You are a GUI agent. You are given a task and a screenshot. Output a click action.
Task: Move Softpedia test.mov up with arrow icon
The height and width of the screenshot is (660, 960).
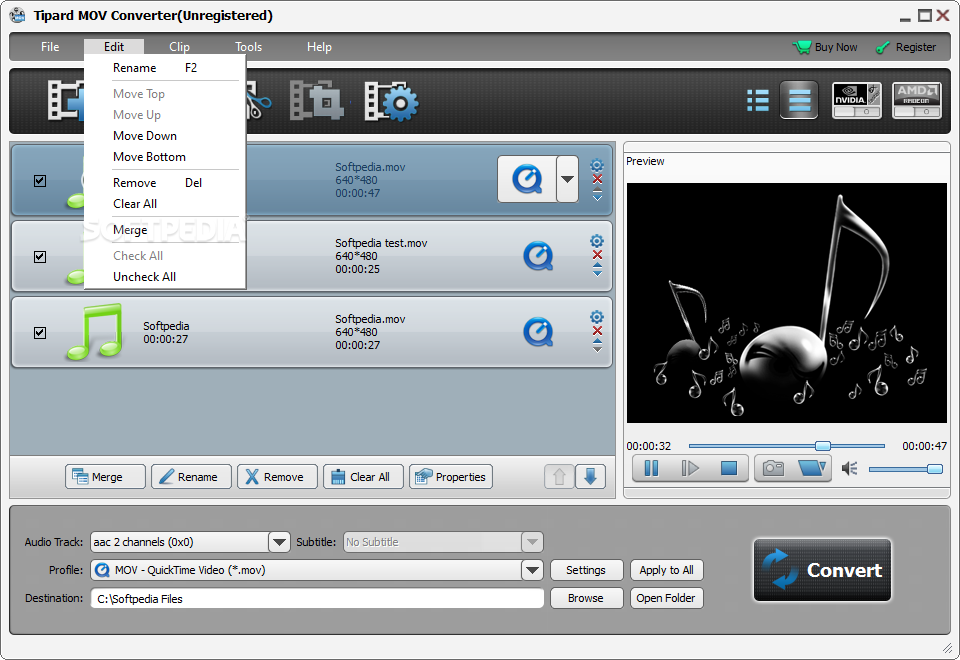tap(598, 266)
